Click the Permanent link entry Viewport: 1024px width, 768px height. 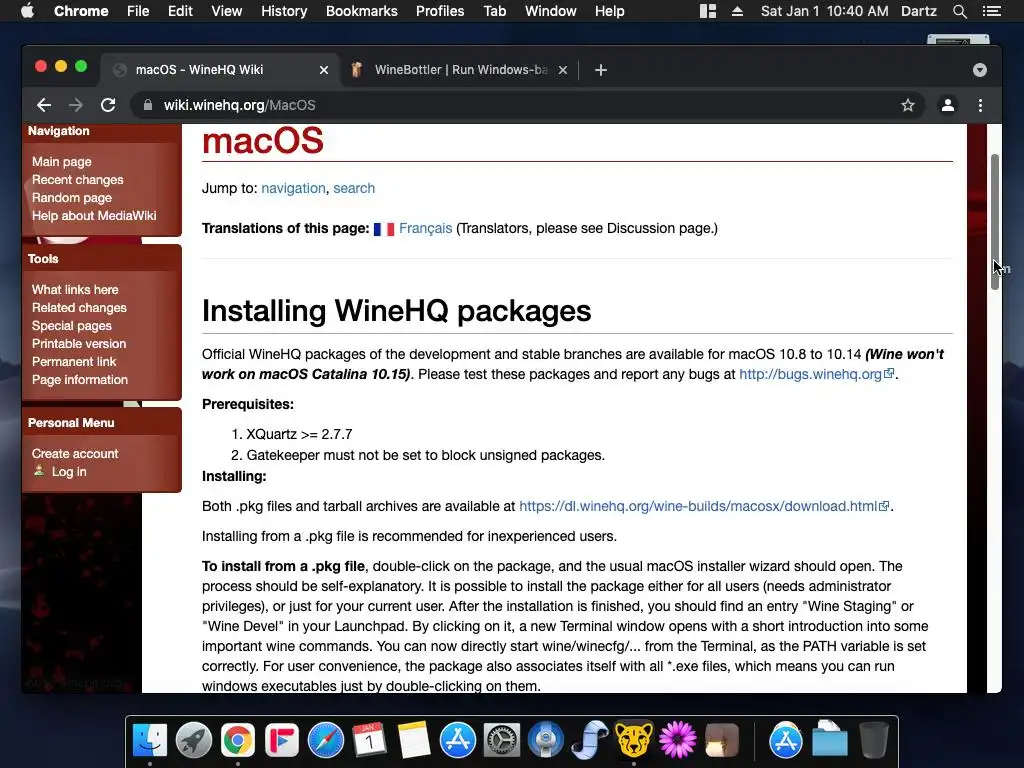[74, 361]
